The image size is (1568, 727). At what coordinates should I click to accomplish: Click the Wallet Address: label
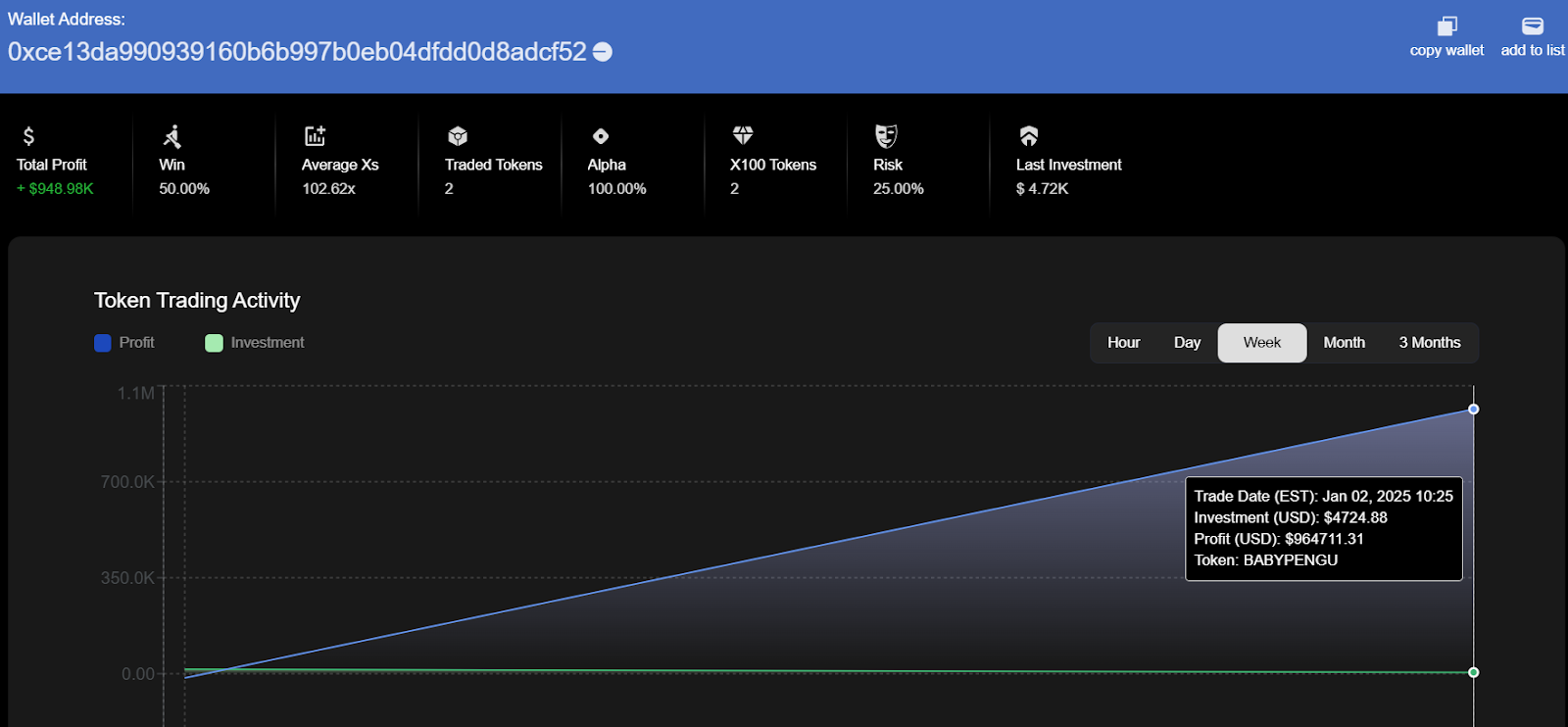pyautogui.click(x=67, y=20)
